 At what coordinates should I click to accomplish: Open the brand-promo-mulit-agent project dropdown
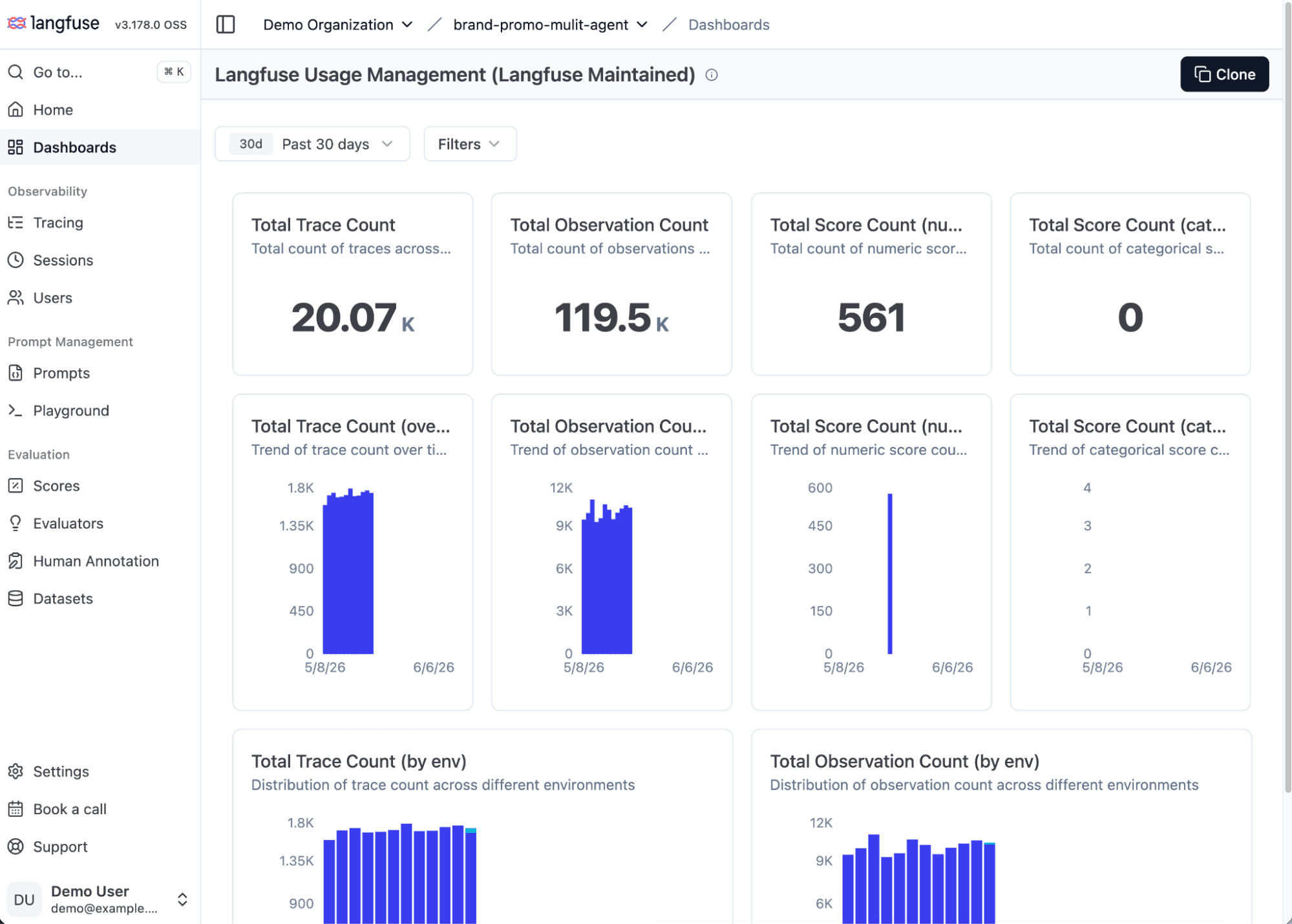point(550,25)
